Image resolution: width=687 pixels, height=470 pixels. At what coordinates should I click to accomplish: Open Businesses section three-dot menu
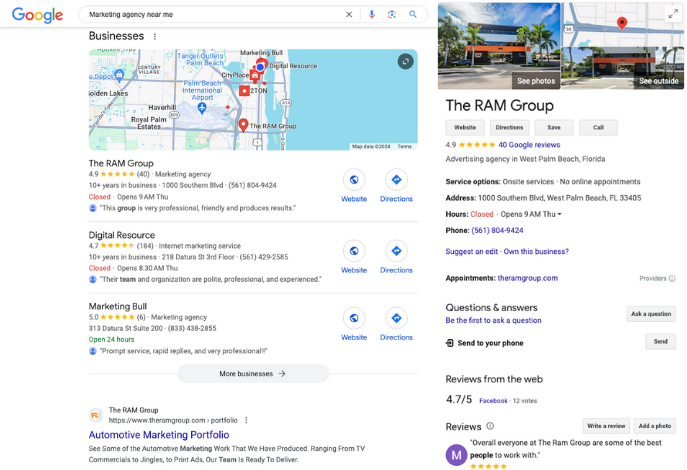[154, 37]
